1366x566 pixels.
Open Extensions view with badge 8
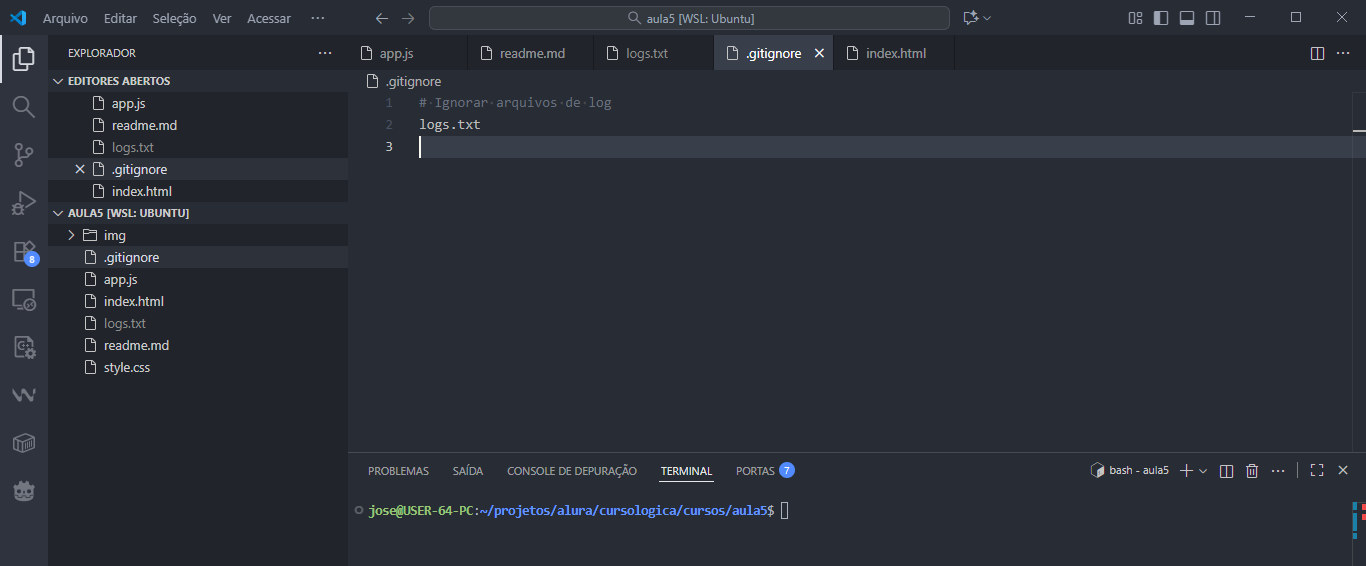pos(23,251)
